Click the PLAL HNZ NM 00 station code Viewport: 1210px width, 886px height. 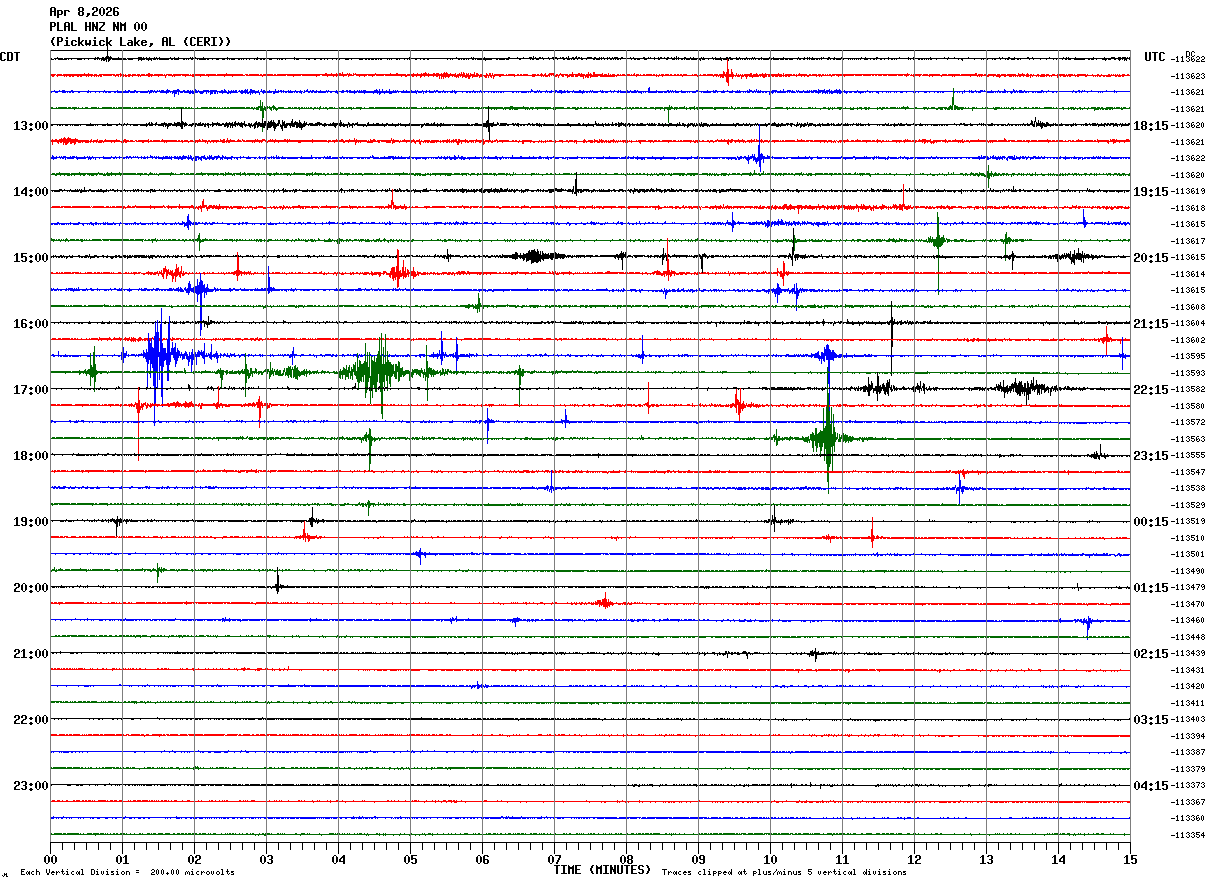point(98,27)
